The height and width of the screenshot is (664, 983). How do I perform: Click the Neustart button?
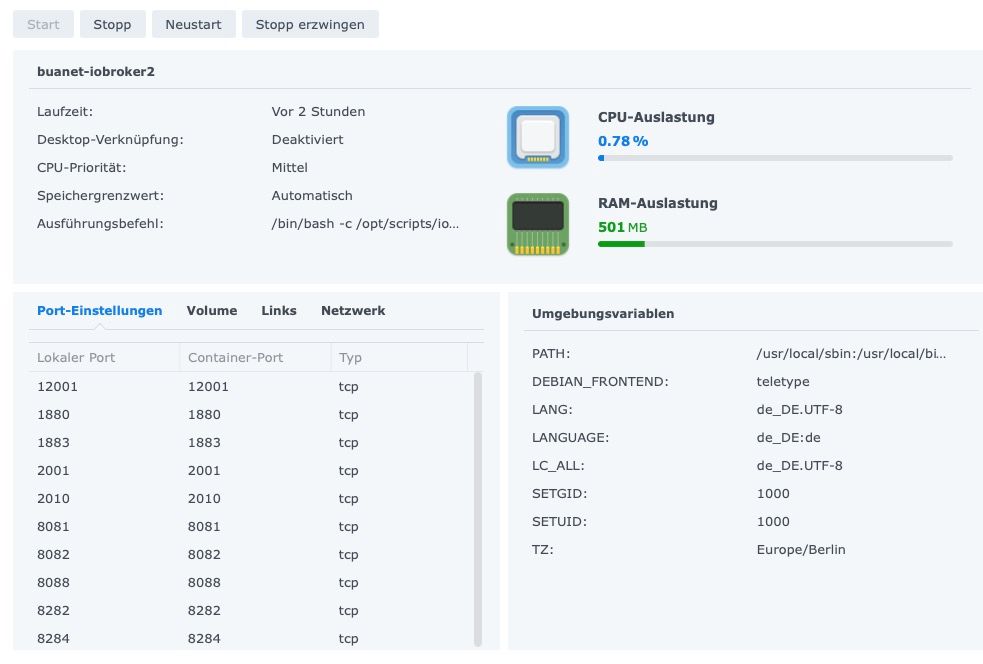(x=194, y=24)
